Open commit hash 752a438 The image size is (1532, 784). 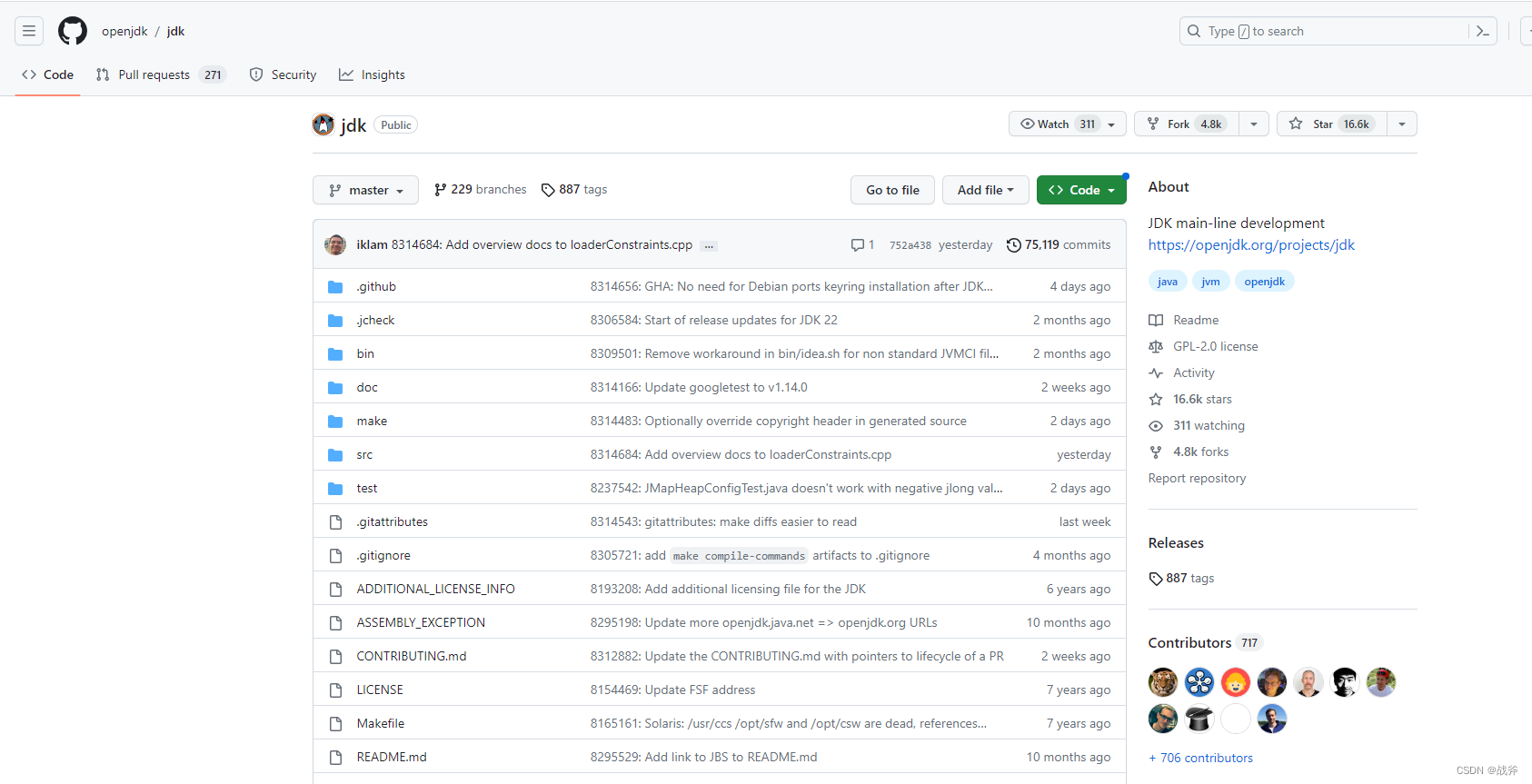pos(910,245)
